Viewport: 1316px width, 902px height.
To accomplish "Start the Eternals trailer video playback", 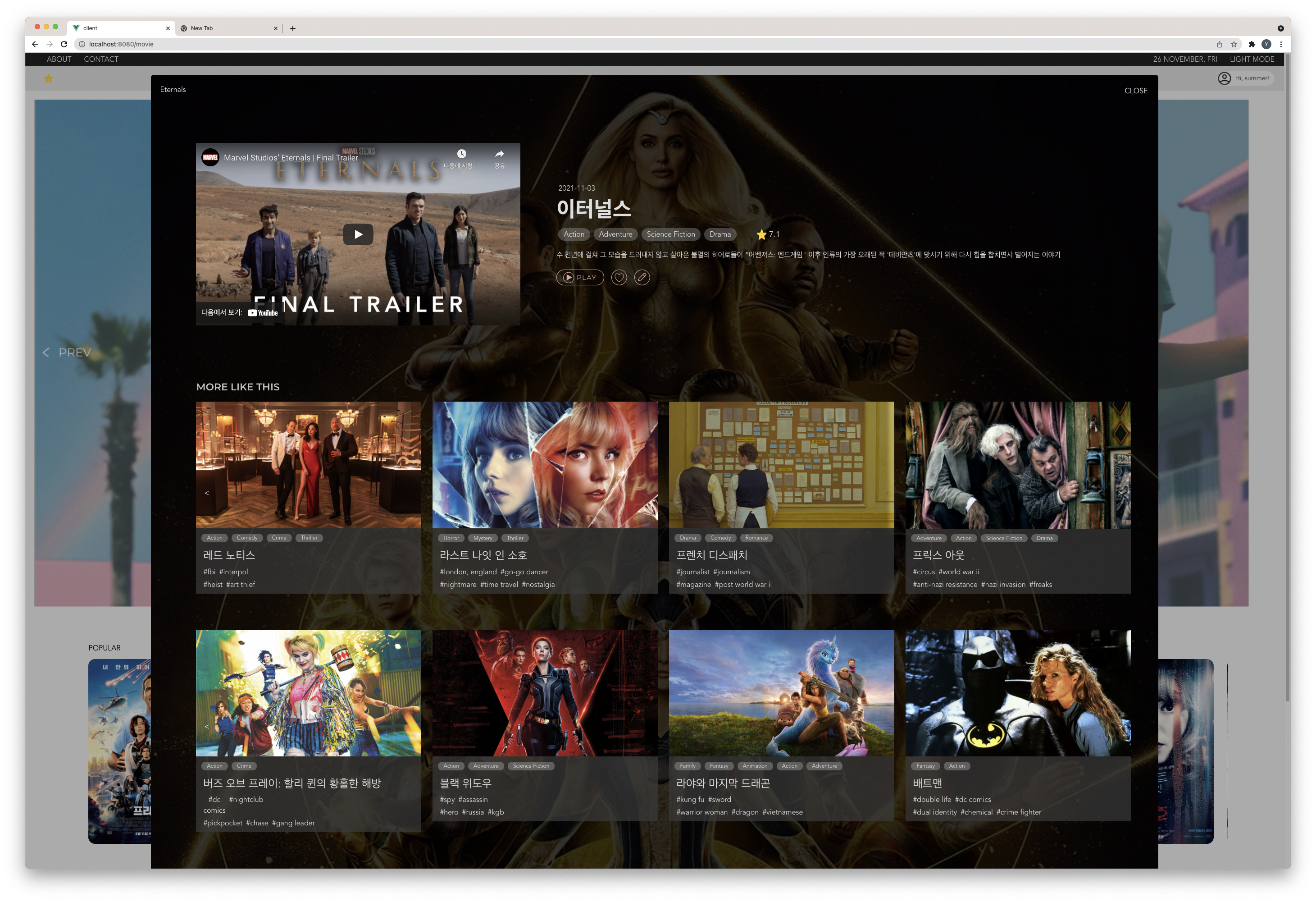I will (358, 234).
